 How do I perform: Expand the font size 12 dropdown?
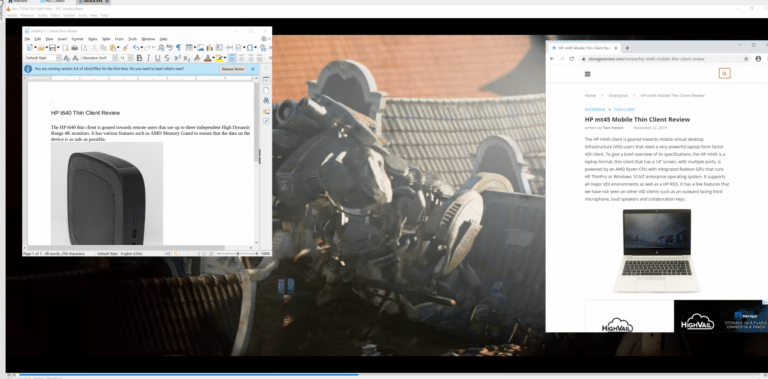pos(130,58)
